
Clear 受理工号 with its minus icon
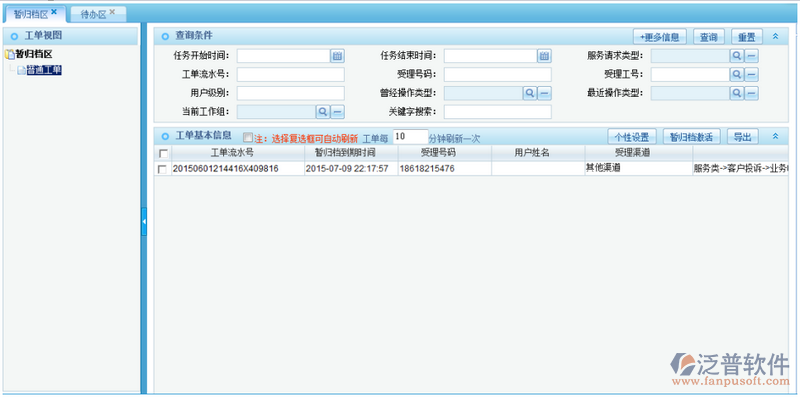[x=752, y=75]
